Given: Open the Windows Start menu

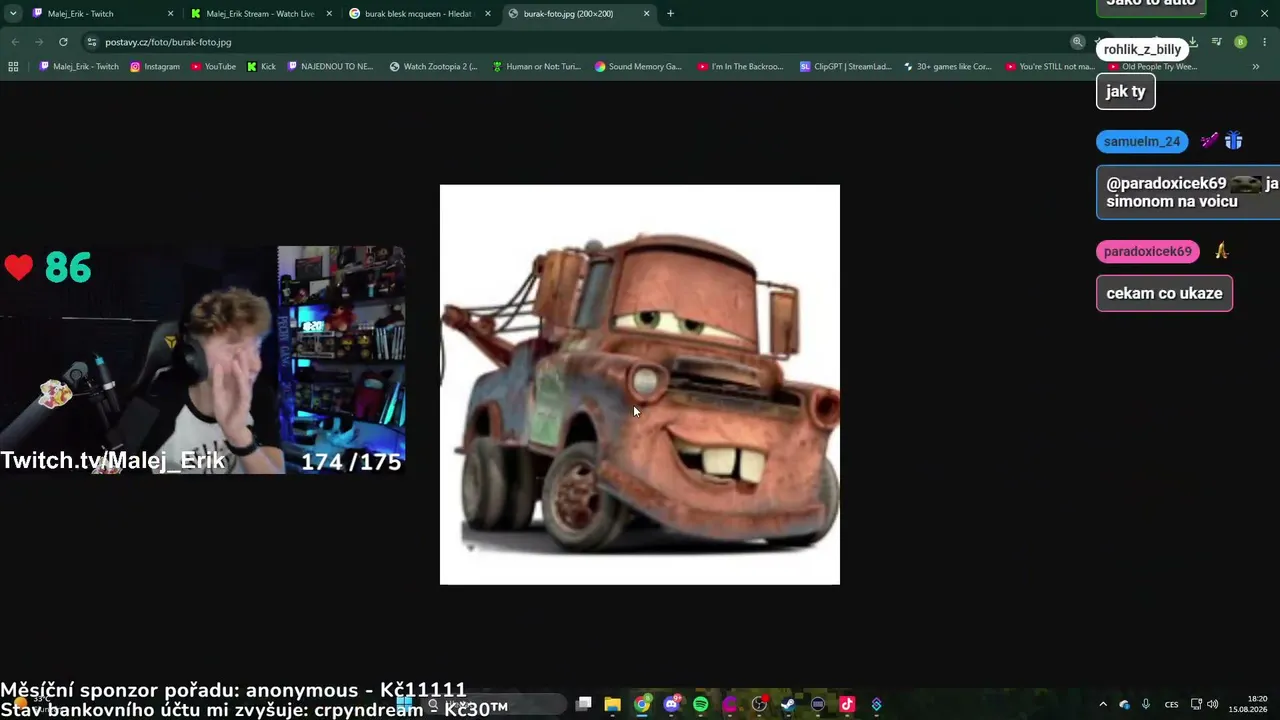Looking at the screenshot, I should point(405,704).
